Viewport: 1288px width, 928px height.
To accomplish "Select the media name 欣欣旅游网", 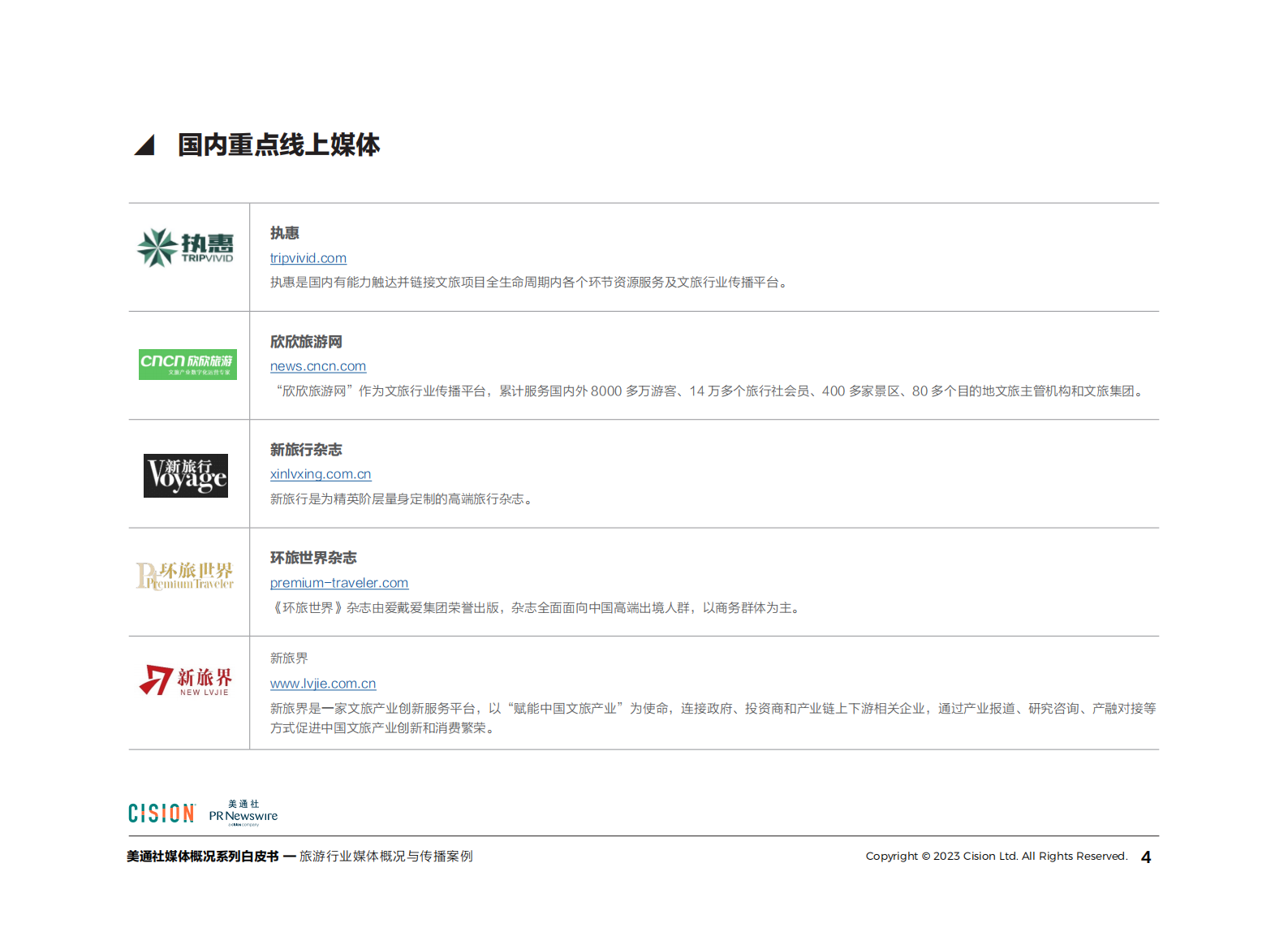I will pyautogui.click(x=306, y=342).
